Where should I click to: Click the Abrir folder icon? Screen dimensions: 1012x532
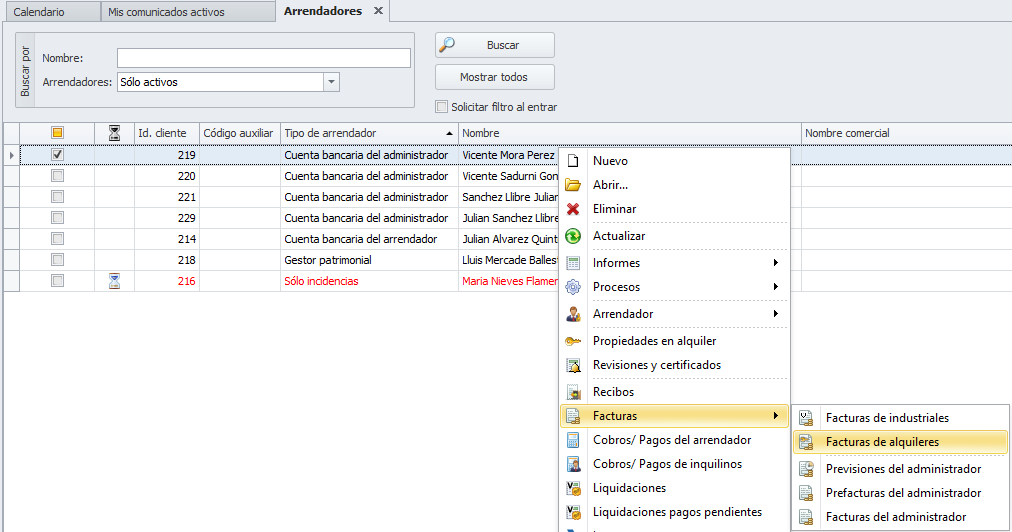point(572,185)
